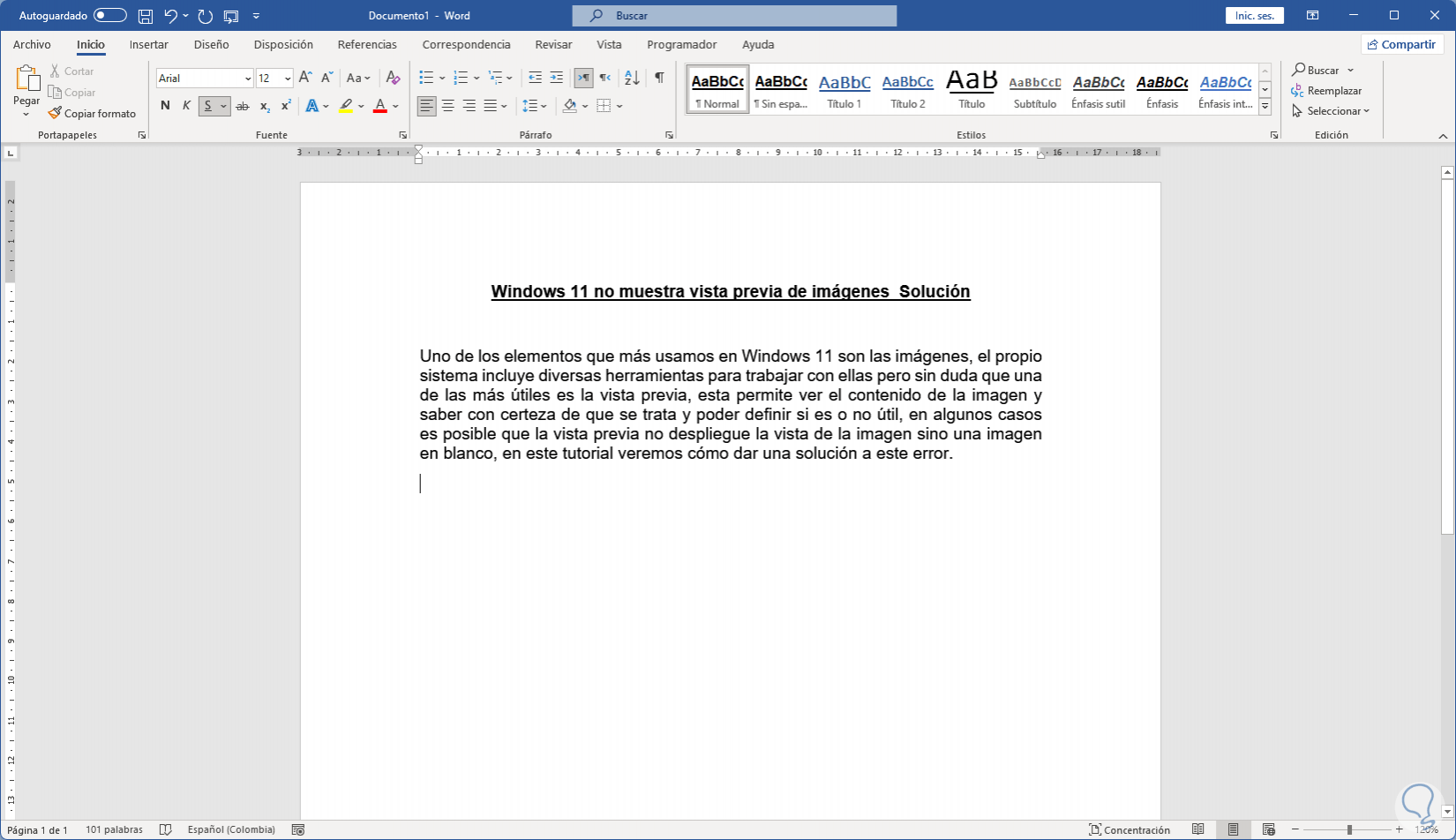
Task: Expand the underline style dropdown arrow
Action: point(223,106)
